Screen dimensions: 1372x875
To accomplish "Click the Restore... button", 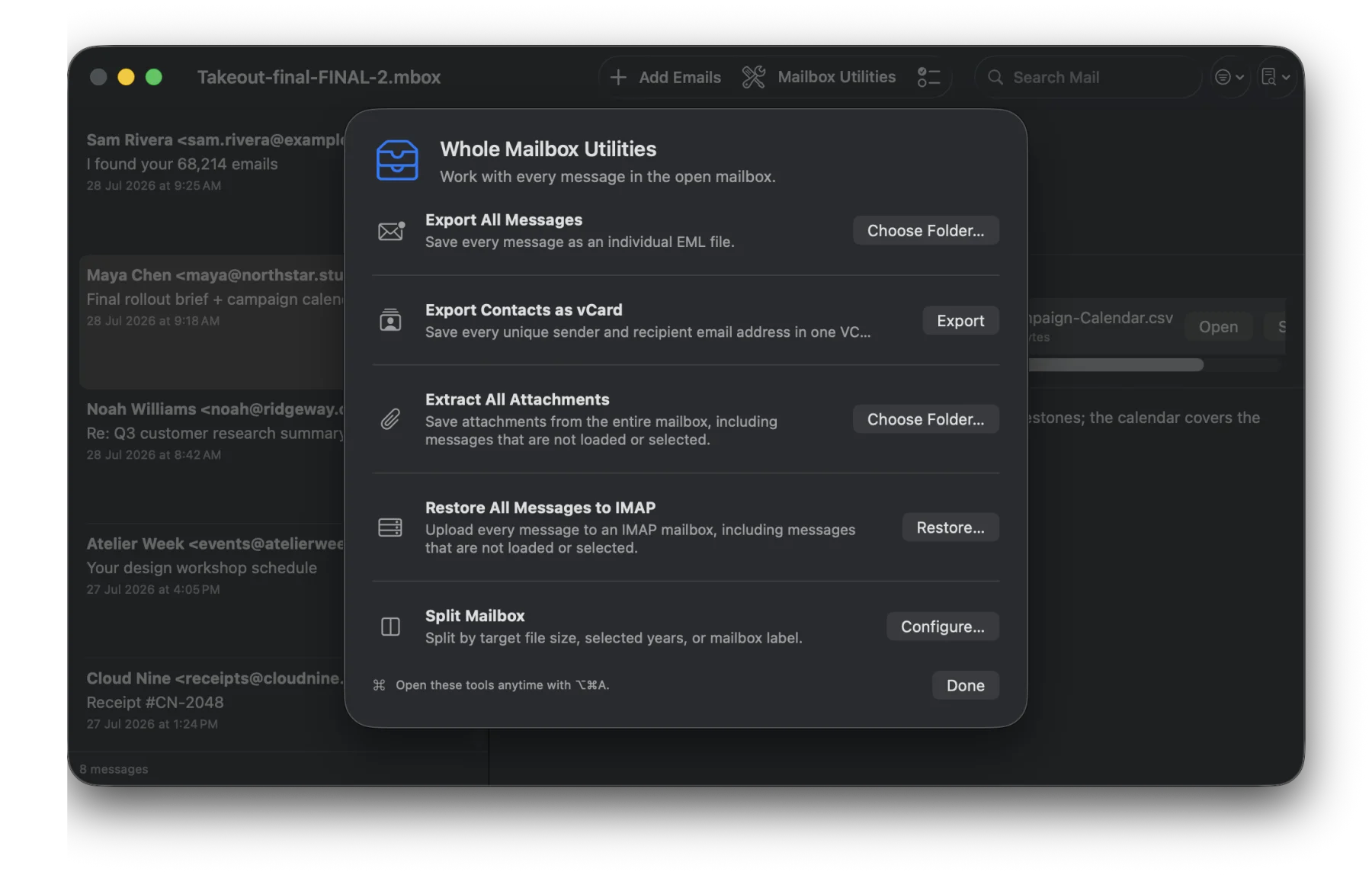I will tap(950, 527).
